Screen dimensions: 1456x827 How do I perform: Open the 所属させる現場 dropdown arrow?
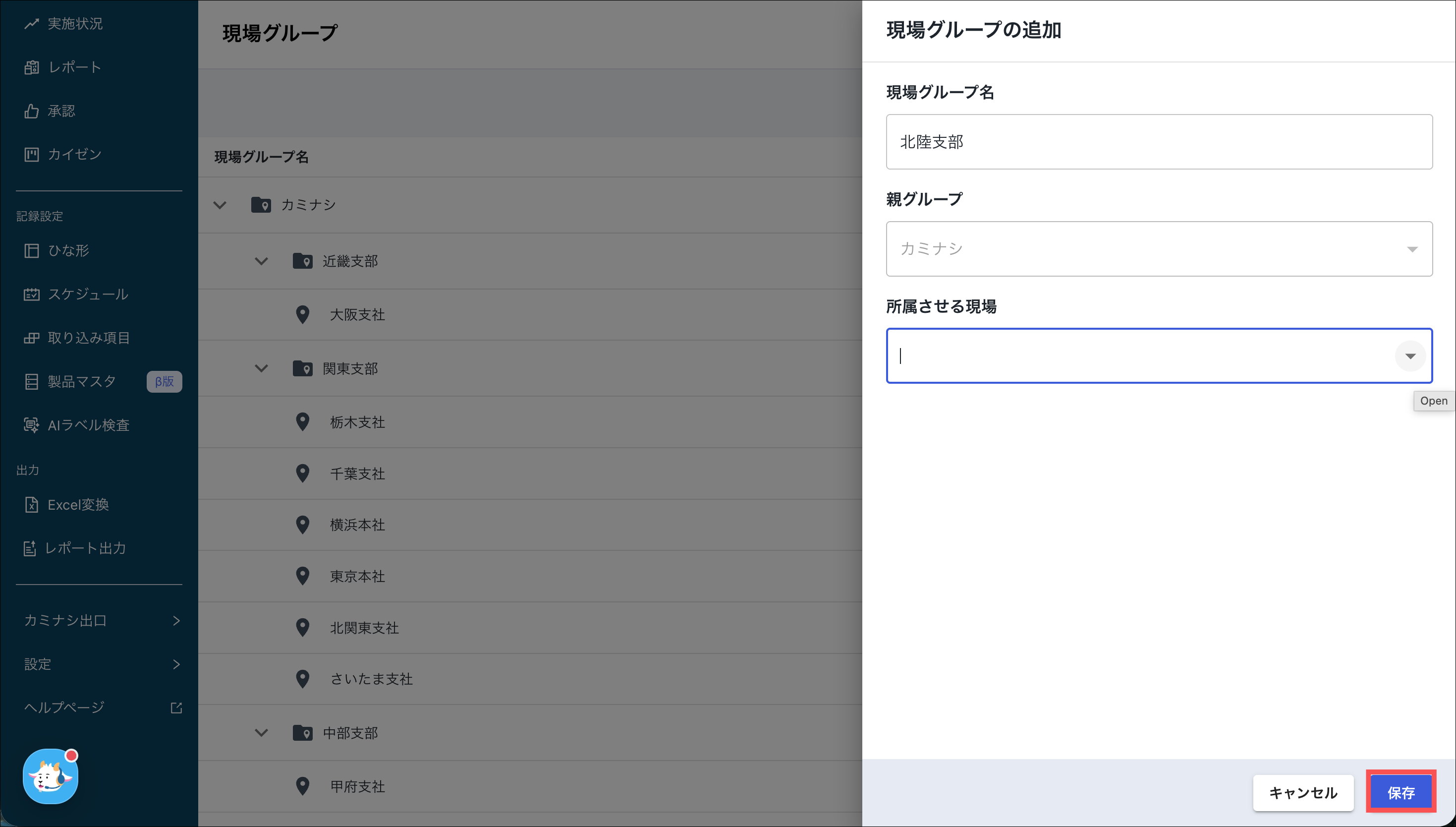(1410, 356)
